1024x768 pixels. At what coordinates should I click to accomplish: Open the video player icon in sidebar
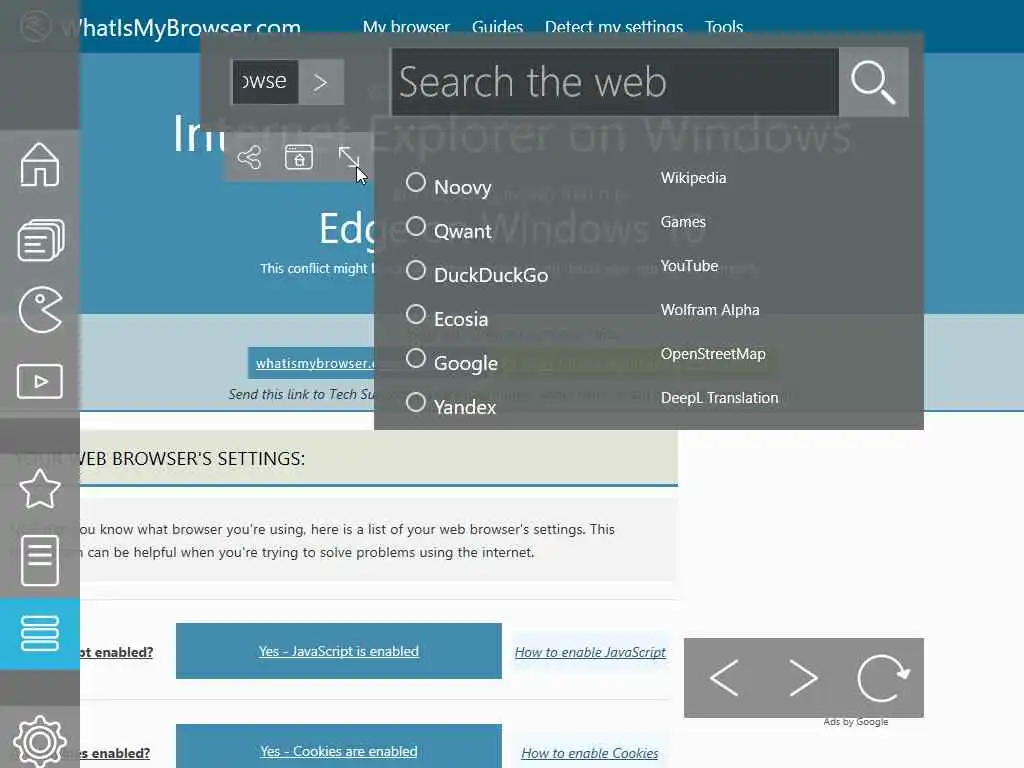pos(40,381)
